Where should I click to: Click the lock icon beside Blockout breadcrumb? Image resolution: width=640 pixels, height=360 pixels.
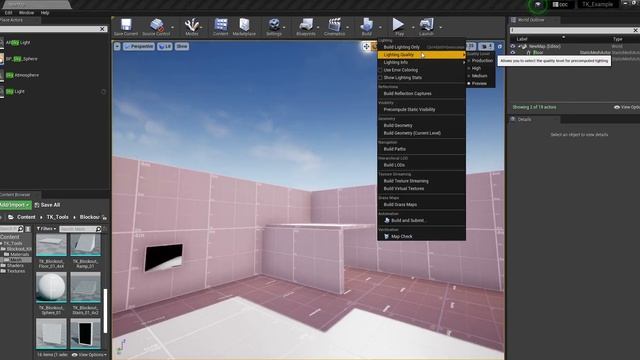coord(105,217)
